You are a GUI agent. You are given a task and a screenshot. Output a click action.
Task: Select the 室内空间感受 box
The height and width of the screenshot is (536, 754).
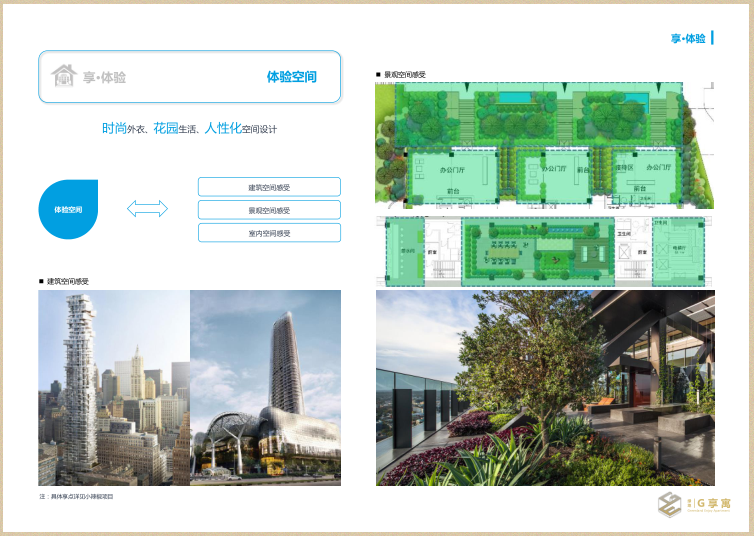tap(269, 233)
